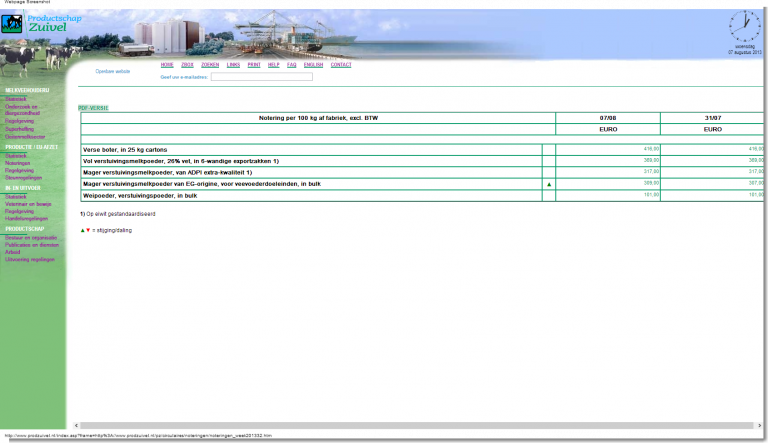Open the ZOEKEN navigation link
Image resolution: width=768 pixels, height=443 pixels.
point(210,64)
